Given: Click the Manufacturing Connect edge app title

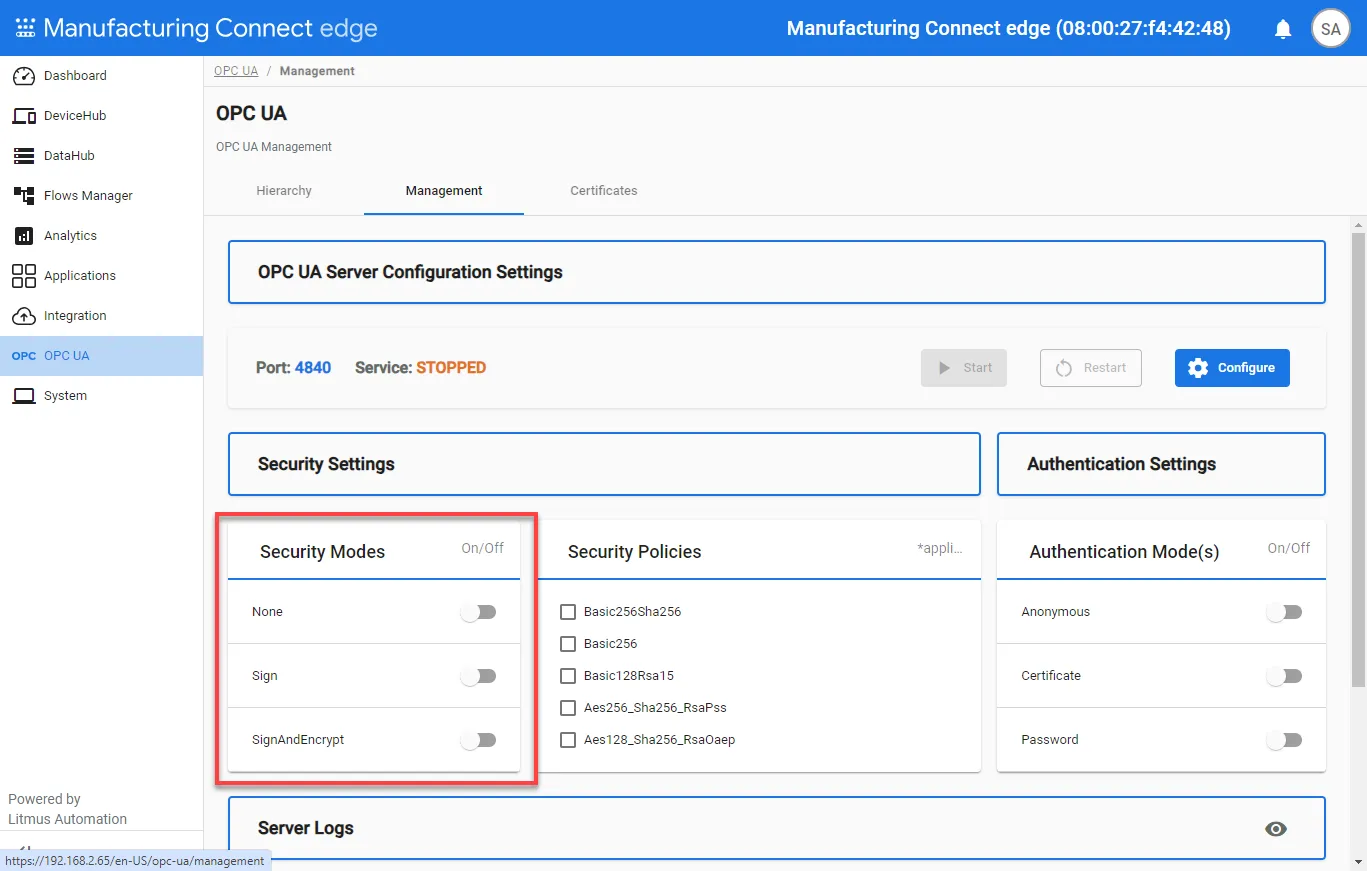Looking at the screenshot, I should pos(210,28).
